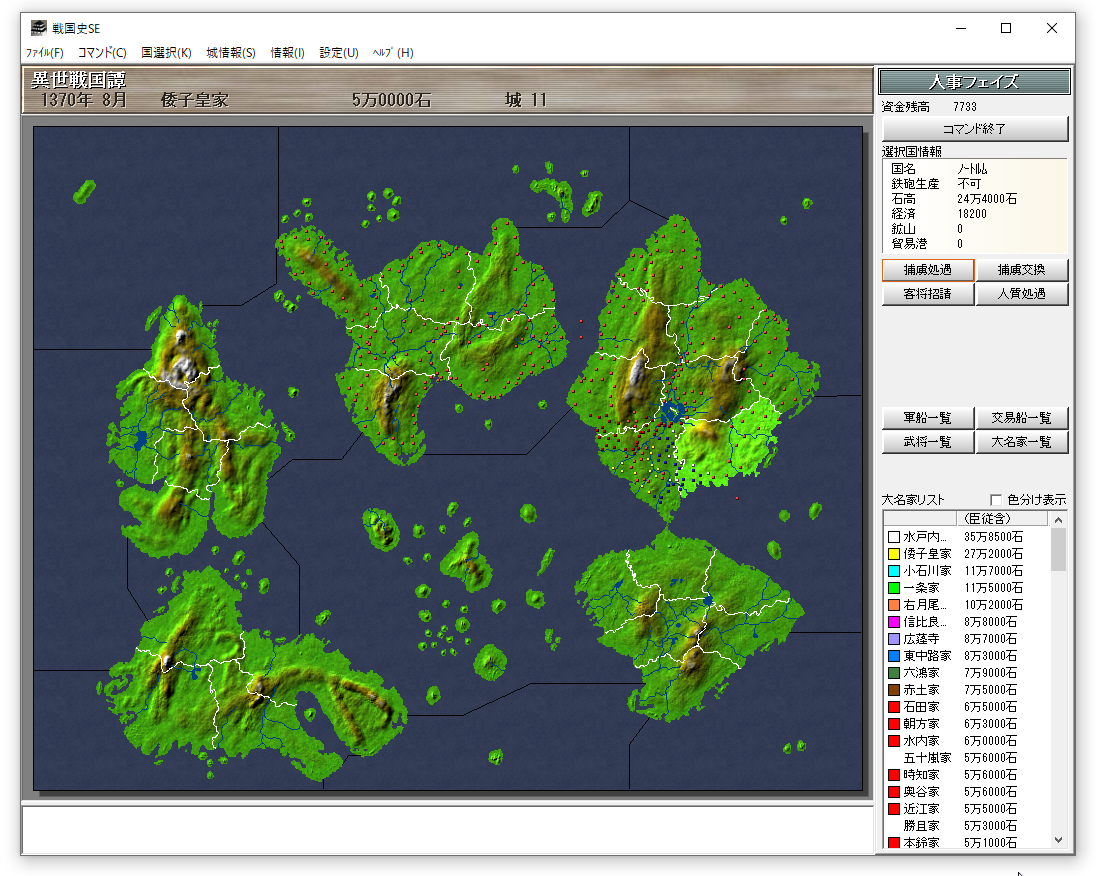Click the 戦国史SE castle icon in title bar
Viewport: 1096px width, 876px height.
click(x=38, y=28)
